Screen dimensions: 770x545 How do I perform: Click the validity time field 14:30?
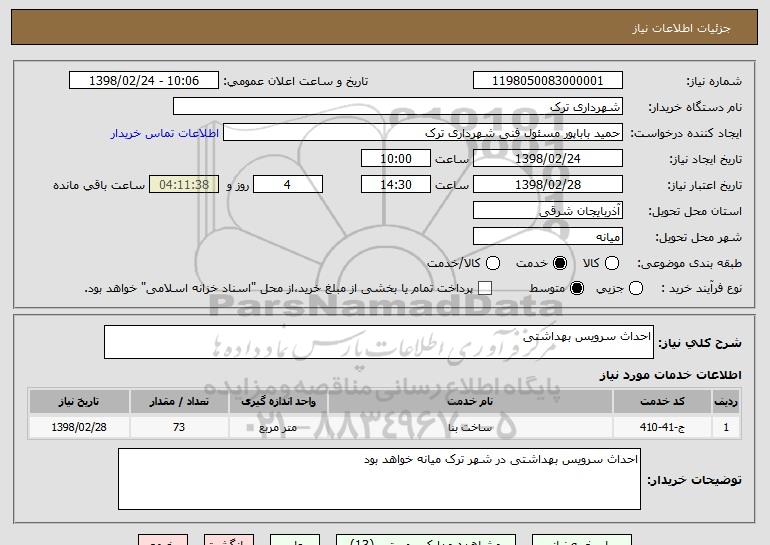click(396, 185)
